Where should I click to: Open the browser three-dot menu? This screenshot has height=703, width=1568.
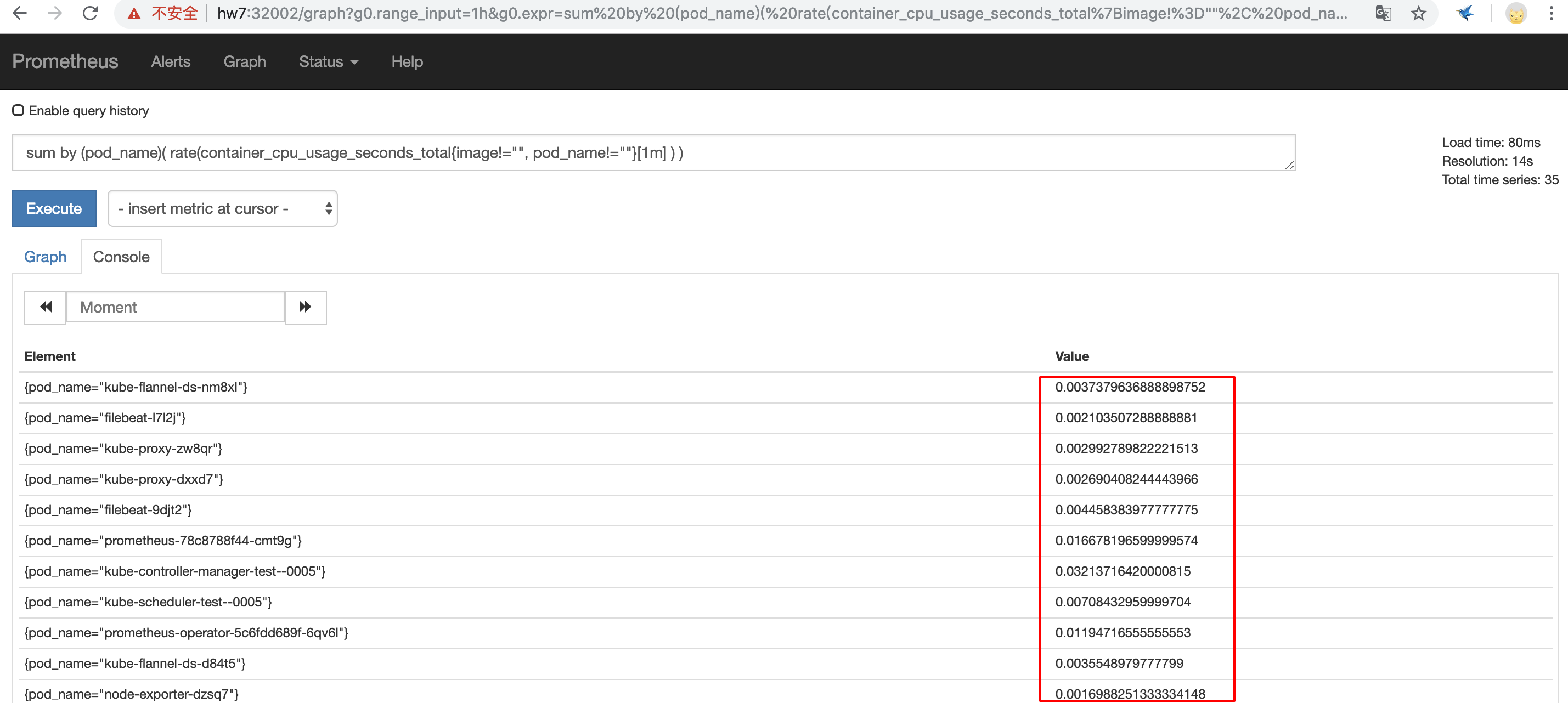[x=1551, y=13]
